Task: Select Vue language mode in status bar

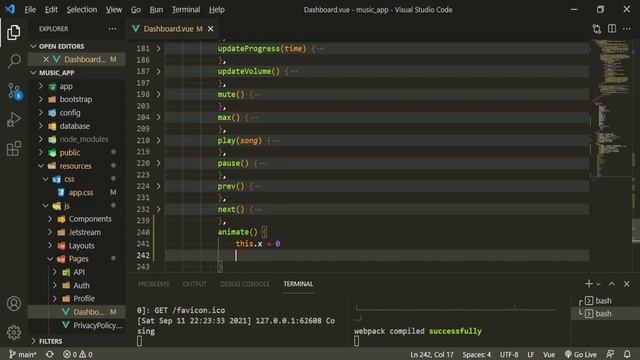Action: coord(549,354)
